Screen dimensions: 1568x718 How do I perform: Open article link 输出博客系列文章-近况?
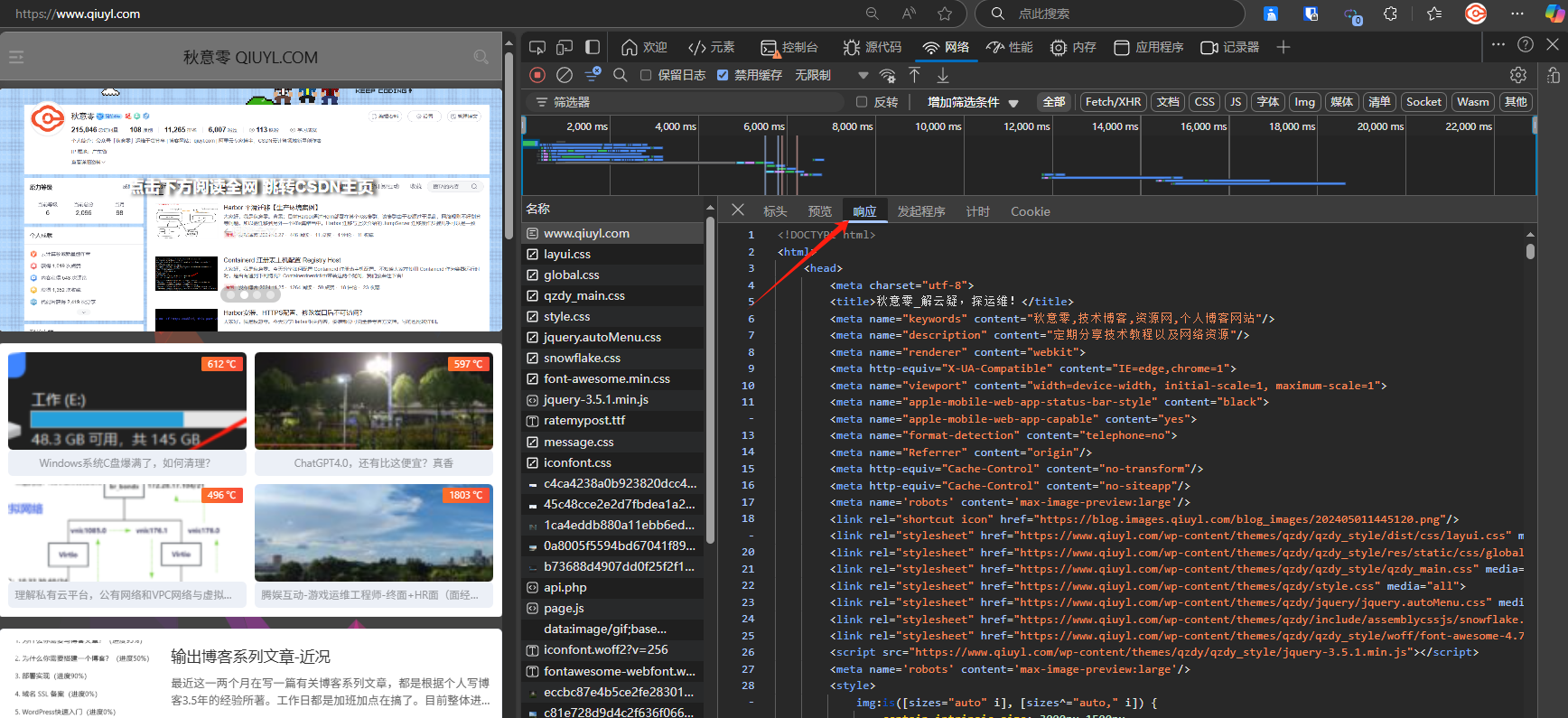pyautogui.click(x=250, y=657)
